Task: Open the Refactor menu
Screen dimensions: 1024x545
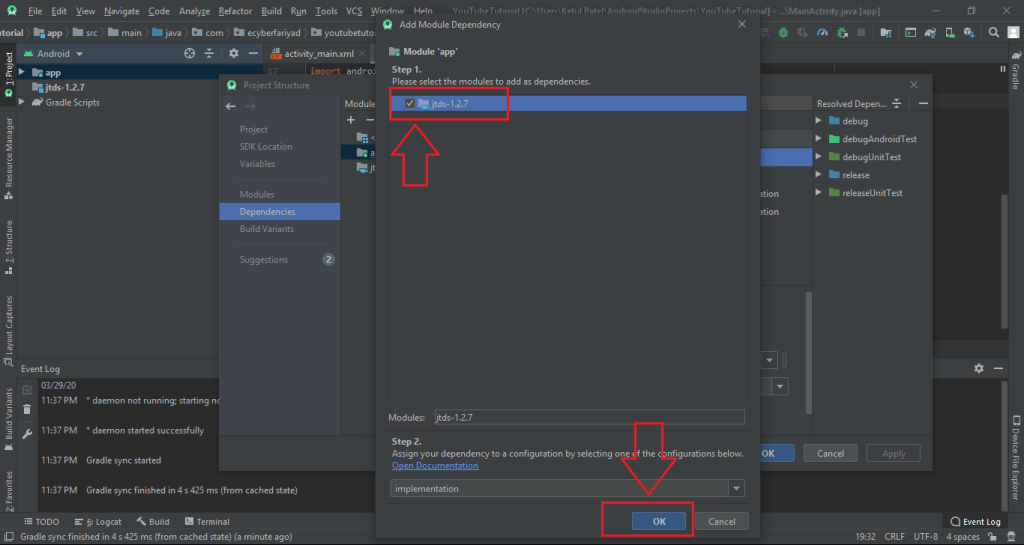Action: coord(235,11)
